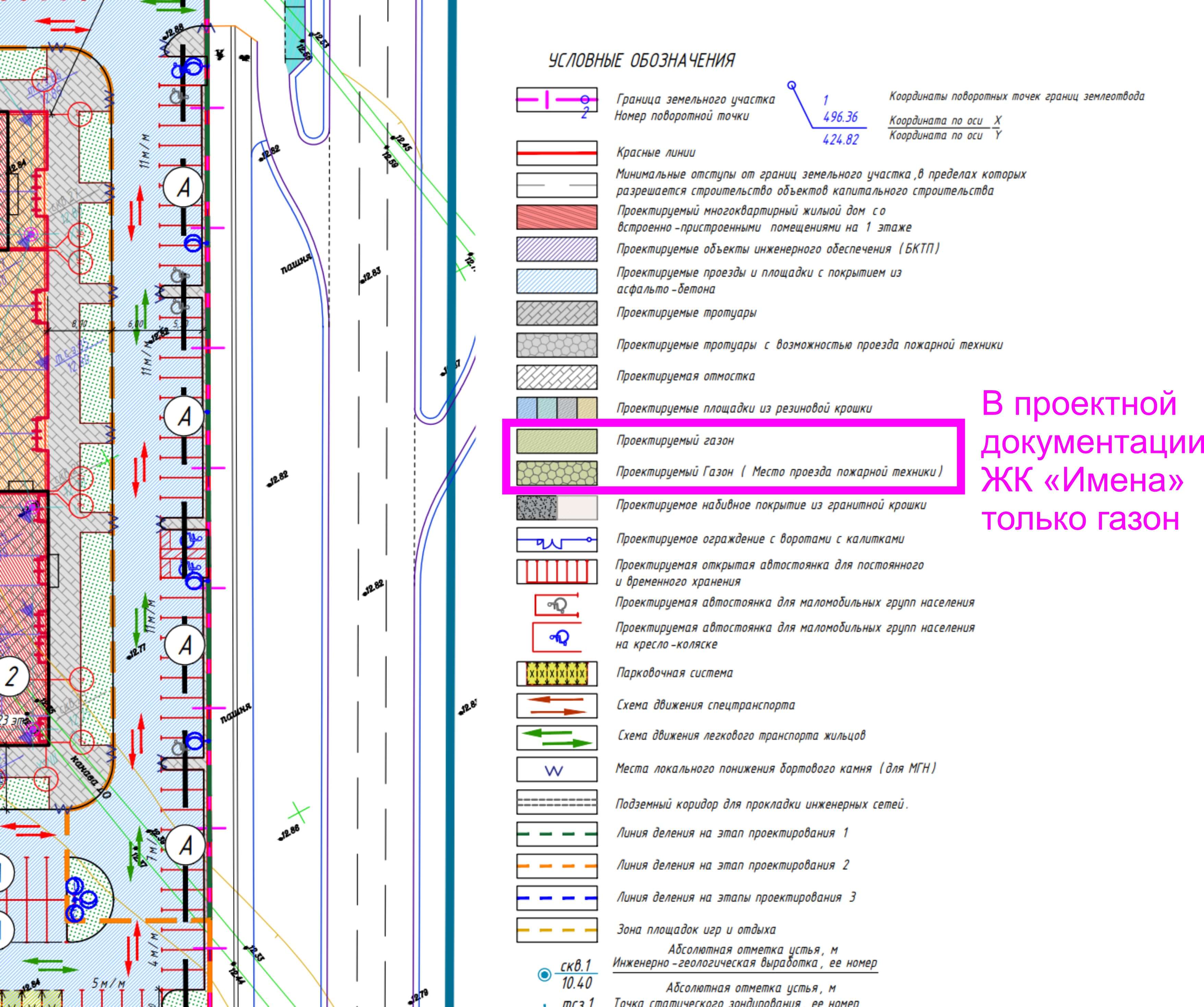Click the 'Парковочная система' label
The height and width of the screenshot is (1007, 1204).
pyautogui.click(x=674, y=673)
